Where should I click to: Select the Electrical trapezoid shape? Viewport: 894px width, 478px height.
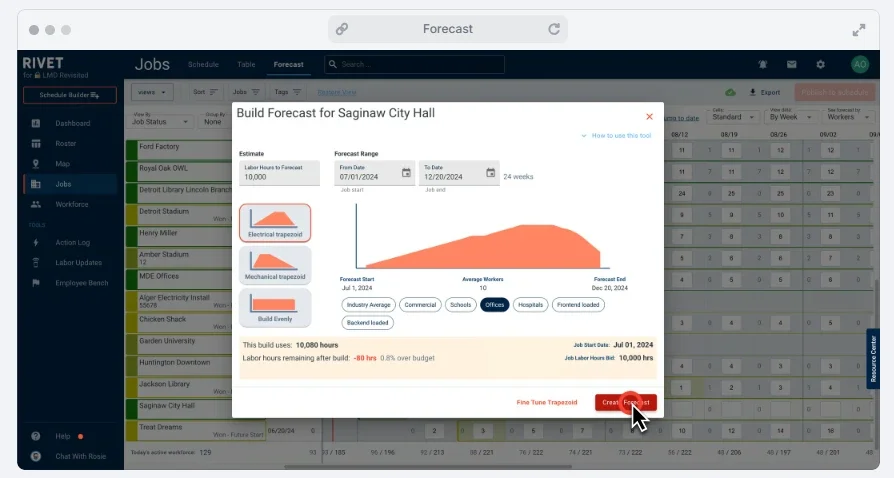tap(275, 223)
